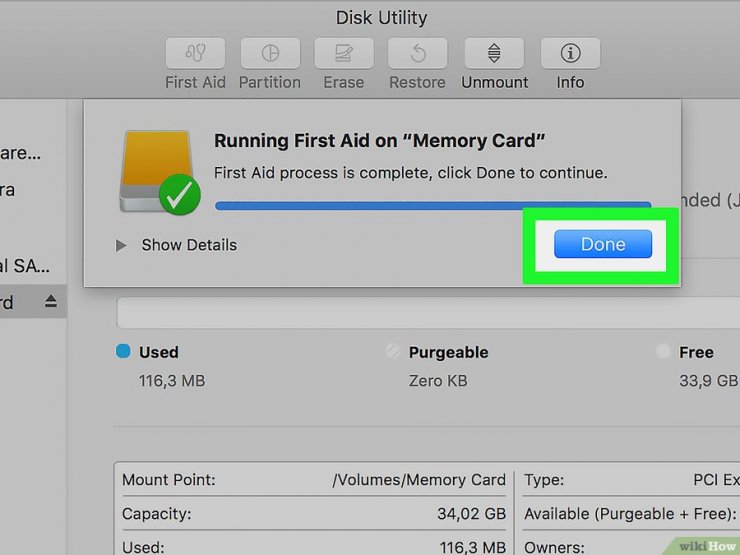Expand Show Details disclosure triangle

pos(121,245)
